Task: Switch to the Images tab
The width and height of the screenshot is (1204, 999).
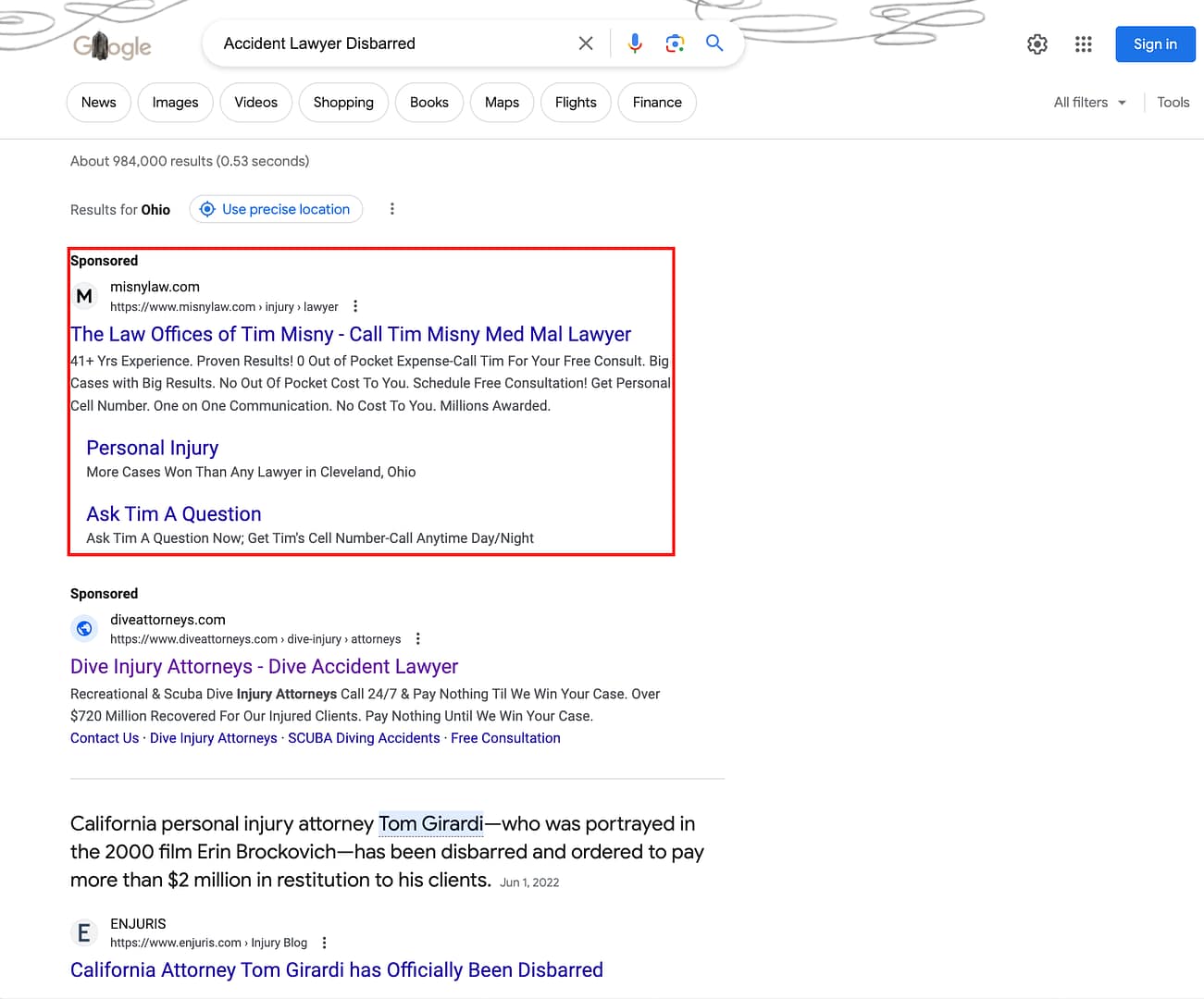Action: (x=176, y=103)
